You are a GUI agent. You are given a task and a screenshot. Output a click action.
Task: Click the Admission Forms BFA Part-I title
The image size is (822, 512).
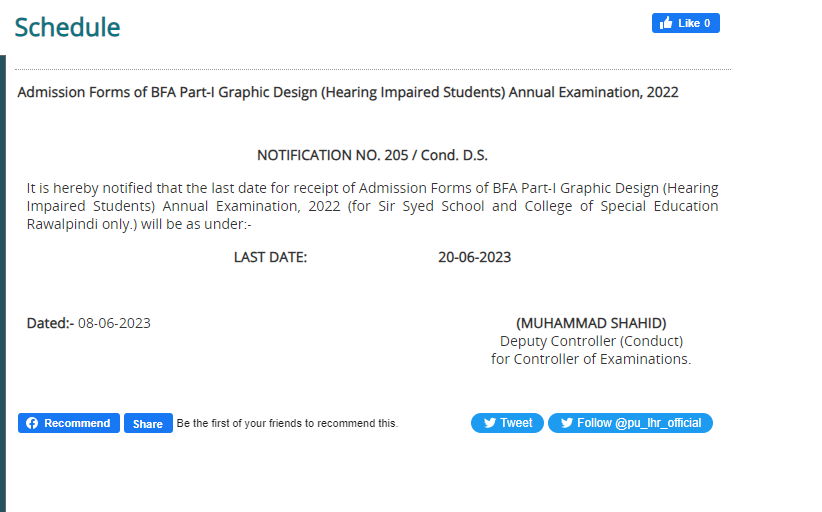point(348,92)
